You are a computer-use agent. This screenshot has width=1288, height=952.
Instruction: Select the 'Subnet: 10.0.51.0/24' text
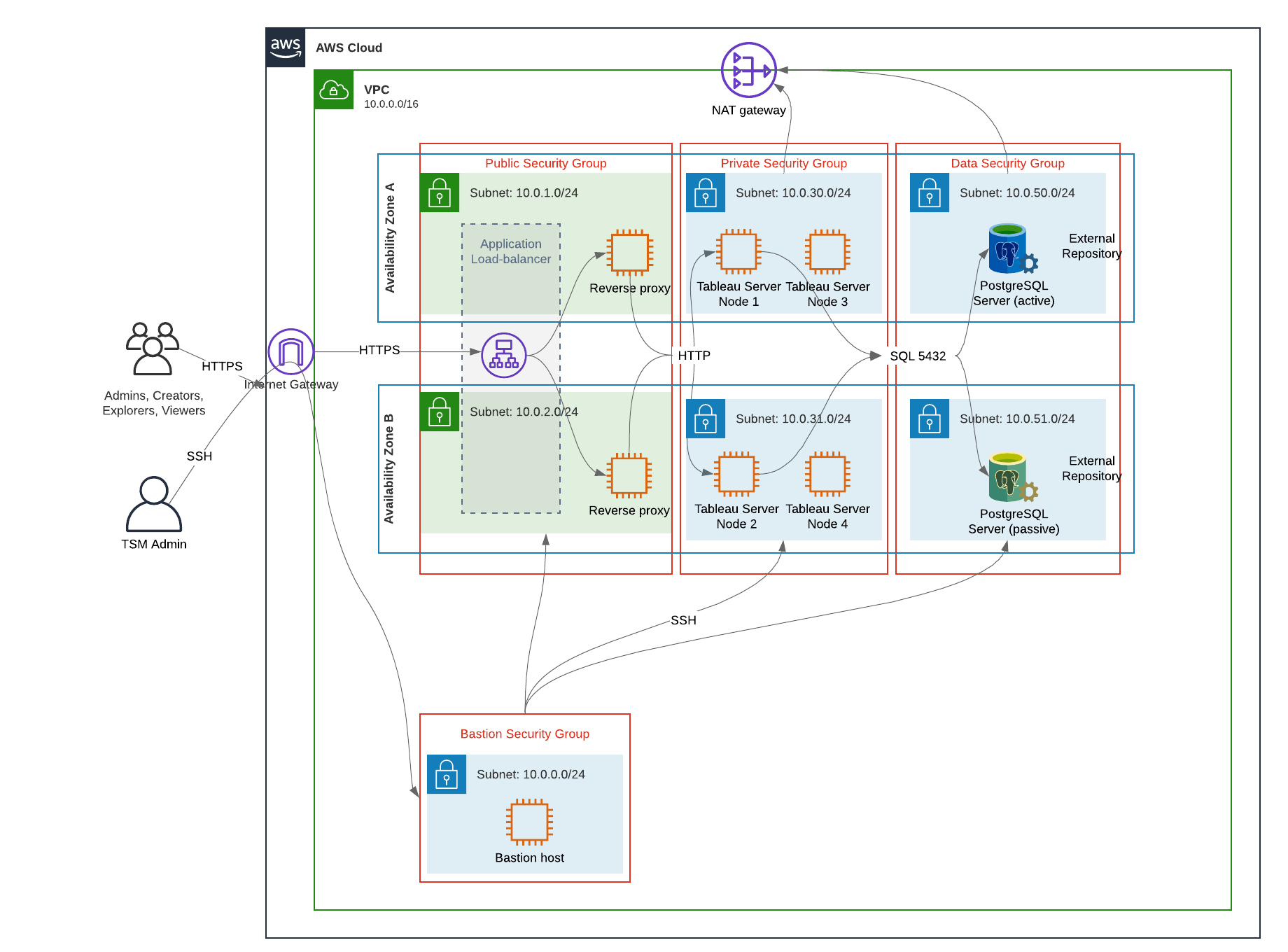pyautogui.click(x=1017, y=419)
